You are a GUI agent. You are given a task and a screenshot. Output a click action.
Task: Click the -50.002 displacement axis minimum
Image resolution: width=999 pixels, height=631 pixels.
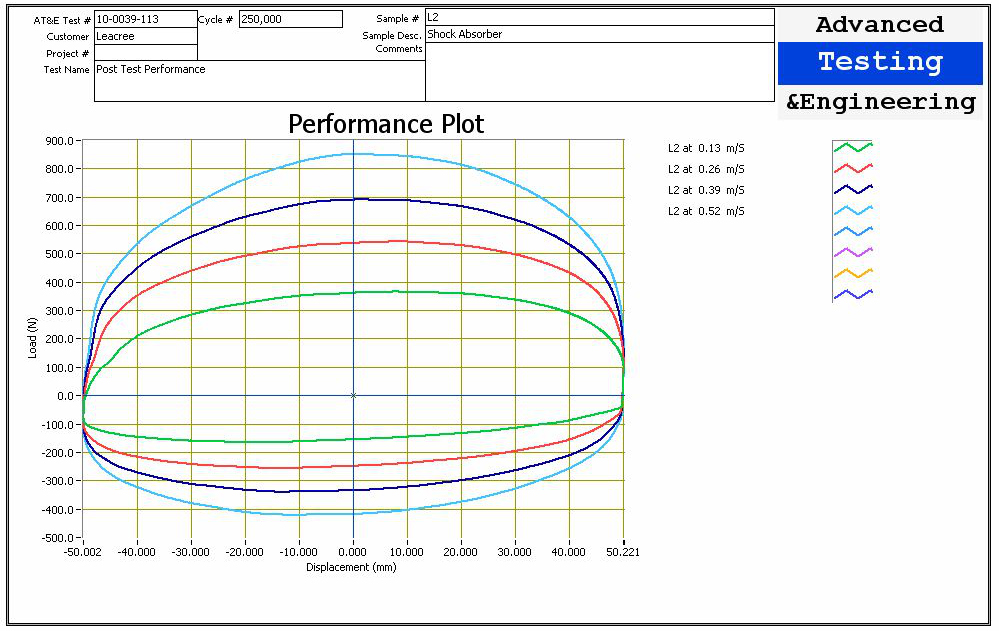point(82,552)
